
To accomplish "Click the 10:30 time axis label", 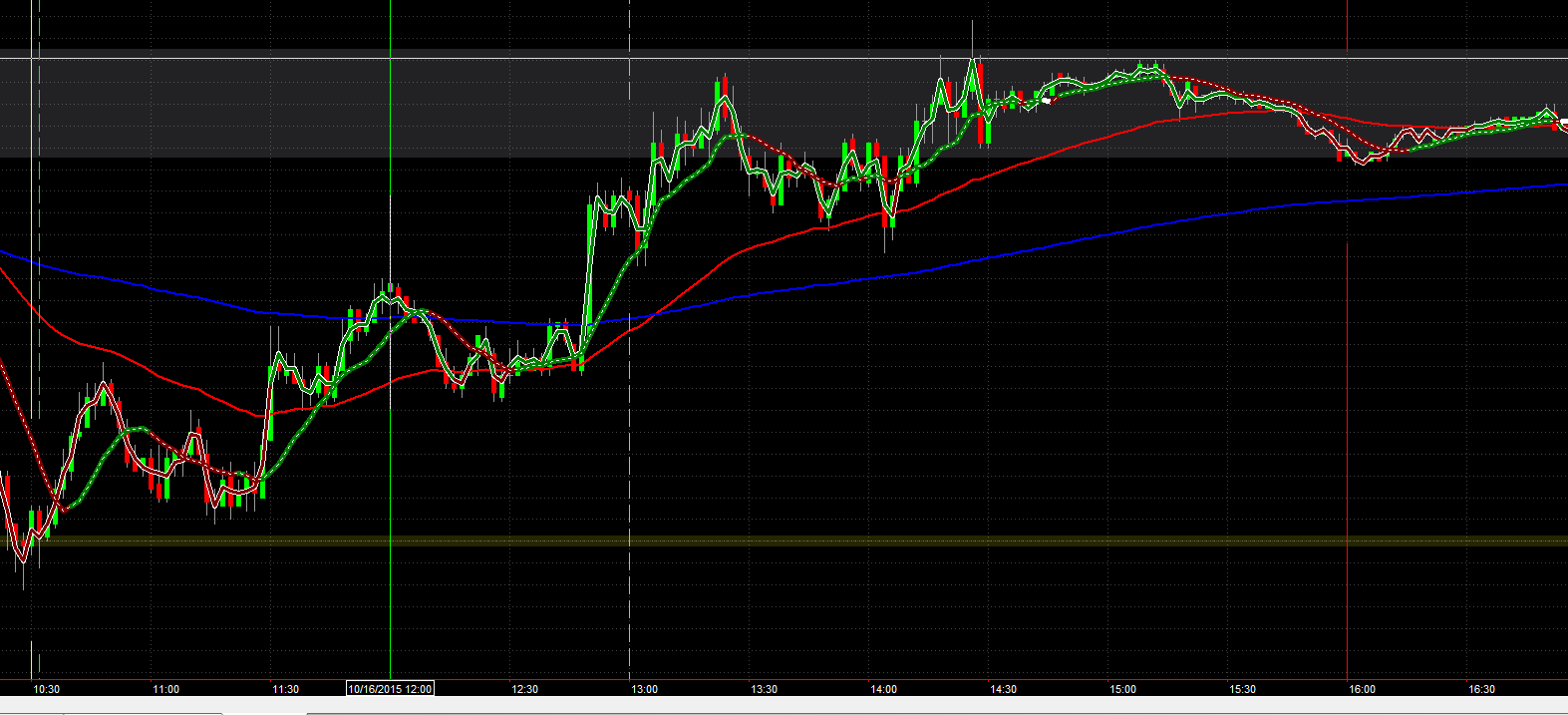I will (x=46, y=689).
